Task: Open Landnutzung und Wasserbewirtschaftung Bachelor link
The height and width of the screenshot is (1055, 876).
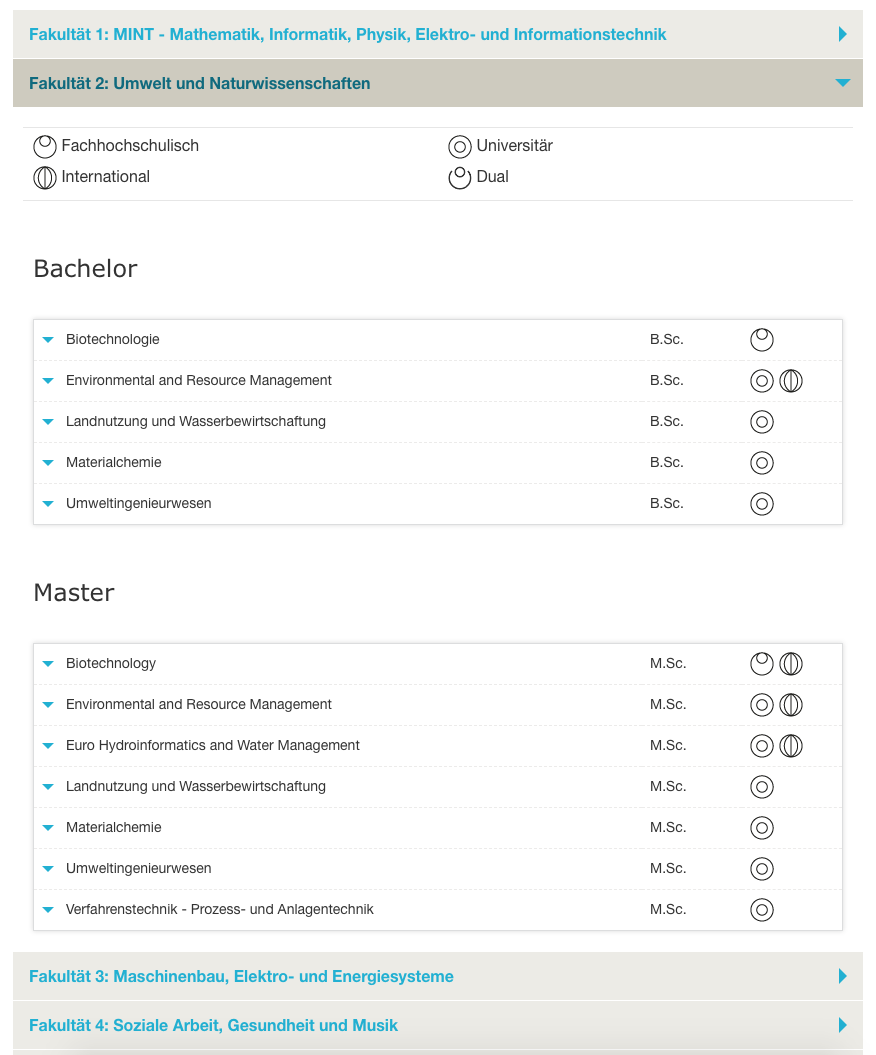Action: [196, 422]
